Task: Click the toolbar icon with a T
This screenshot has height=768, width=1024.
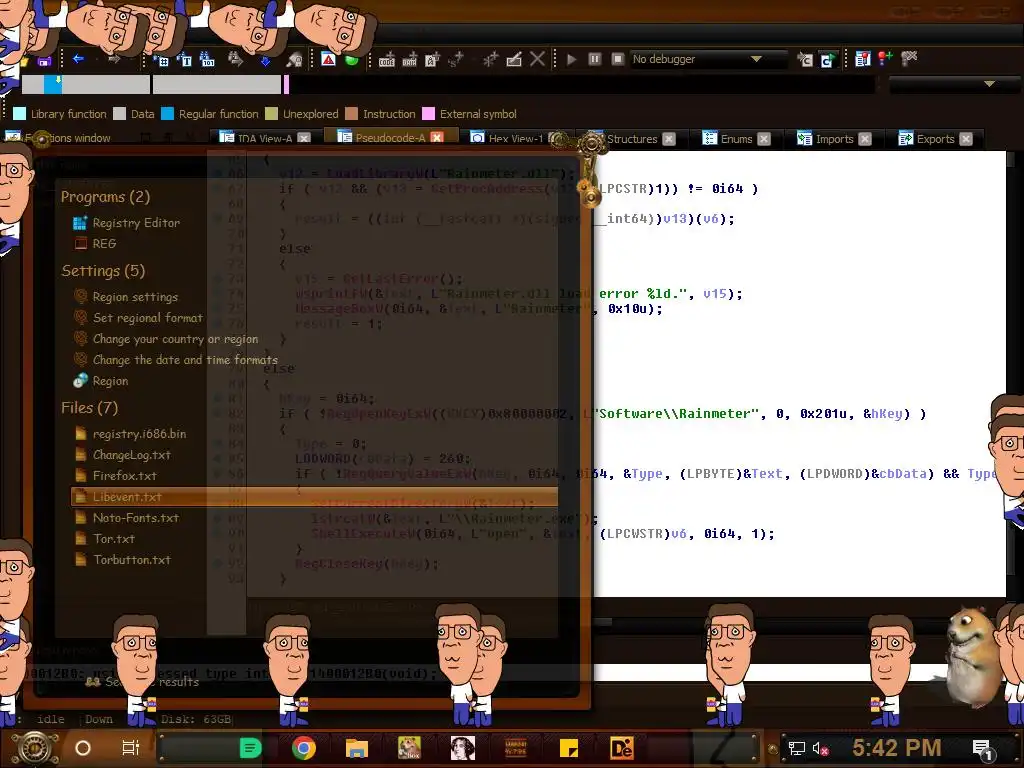Action: [184, 60]
